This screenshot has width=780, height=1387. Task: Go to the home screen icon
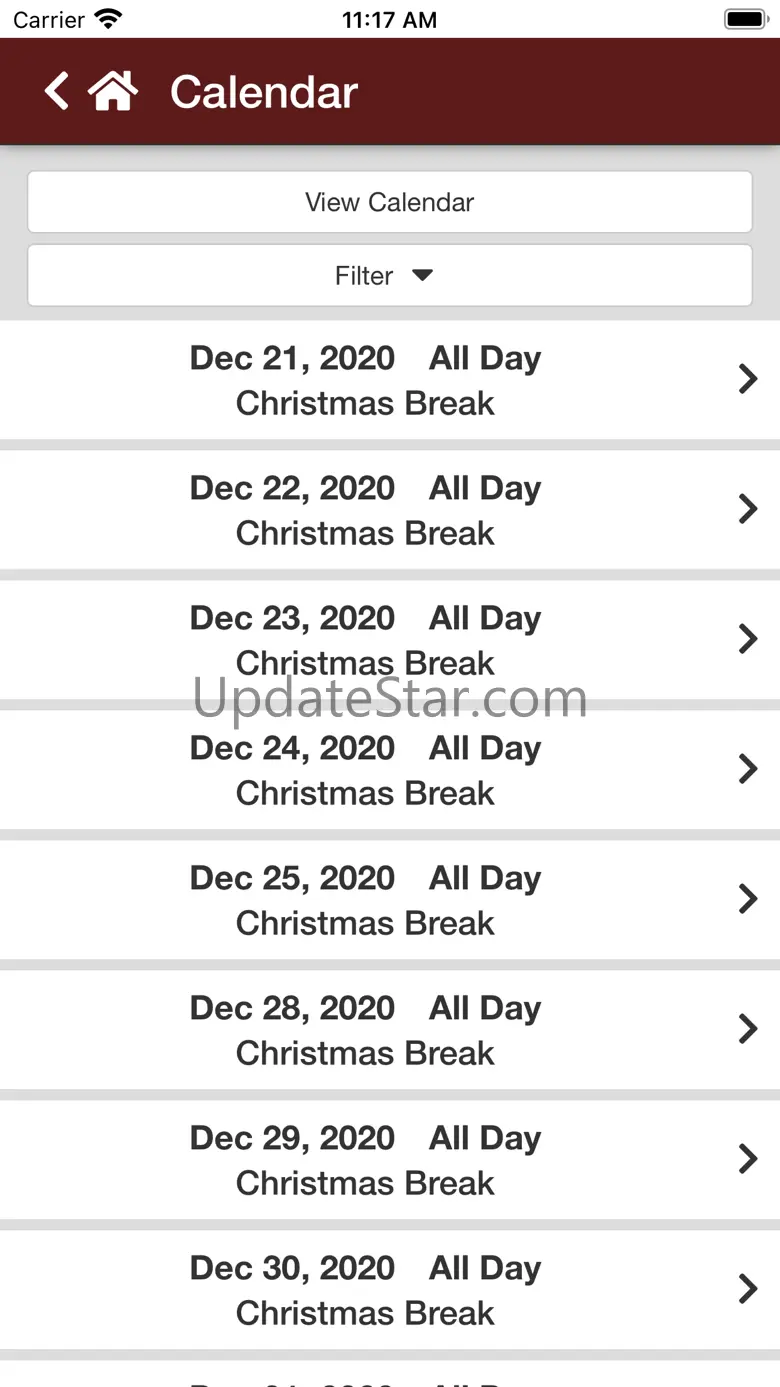point(113,91)
